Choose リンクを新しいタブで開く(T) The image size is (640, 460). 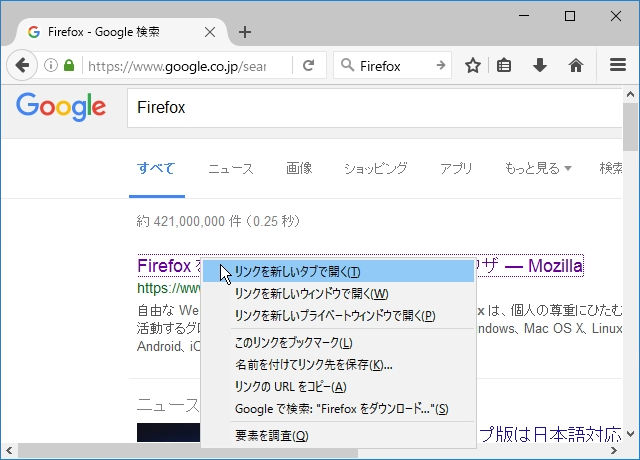(x=338, y=272)
